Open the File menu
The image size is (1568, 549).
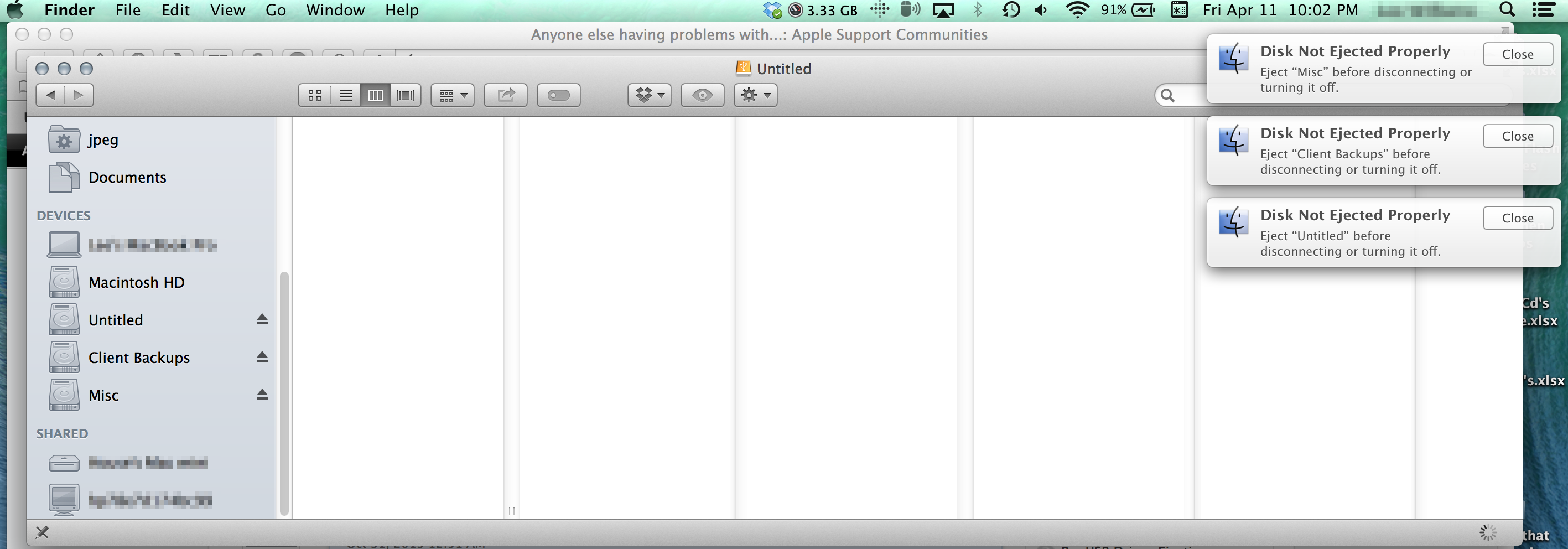128,11
